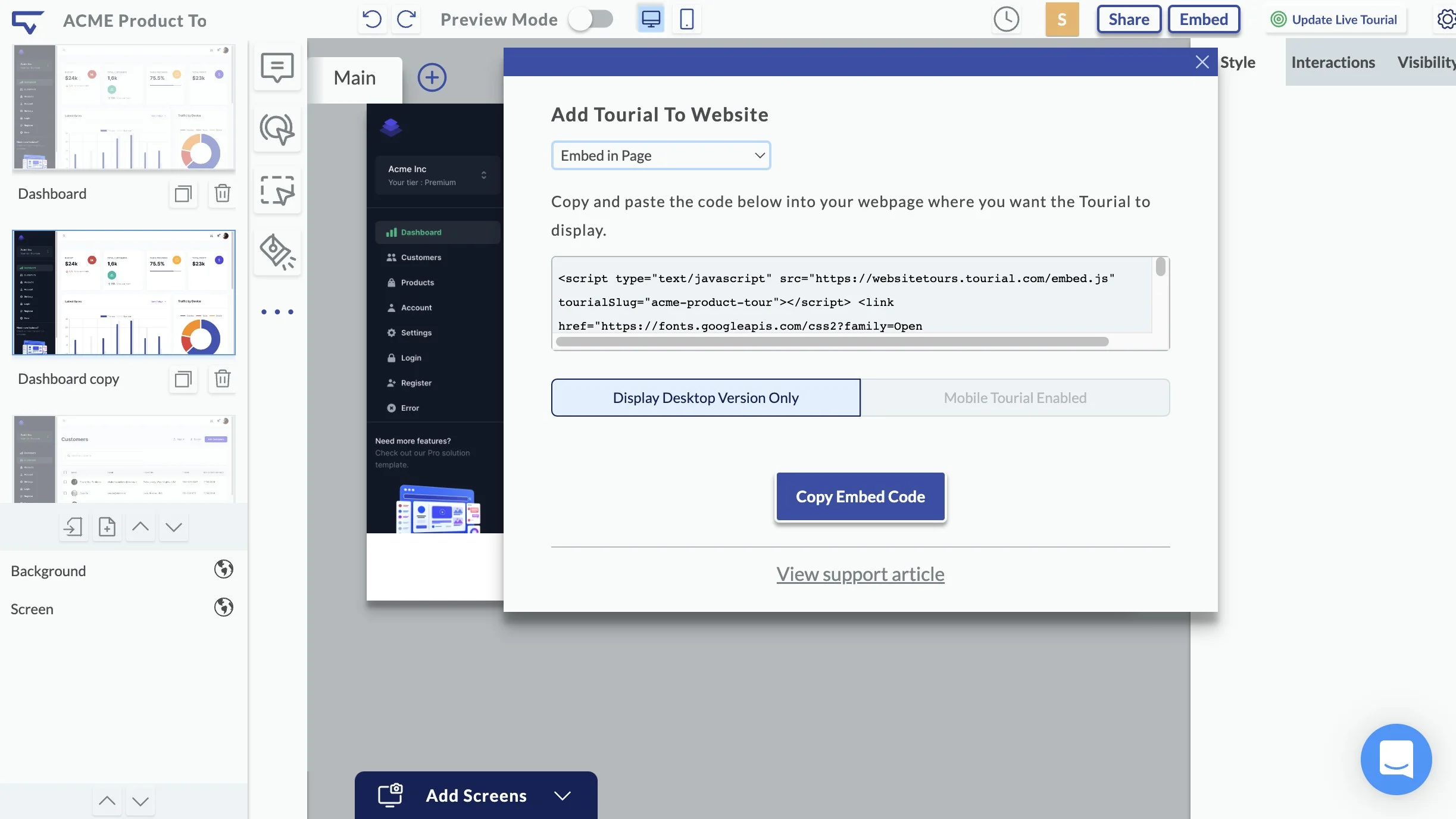
Task: Open View support article link
Action: 860,574
